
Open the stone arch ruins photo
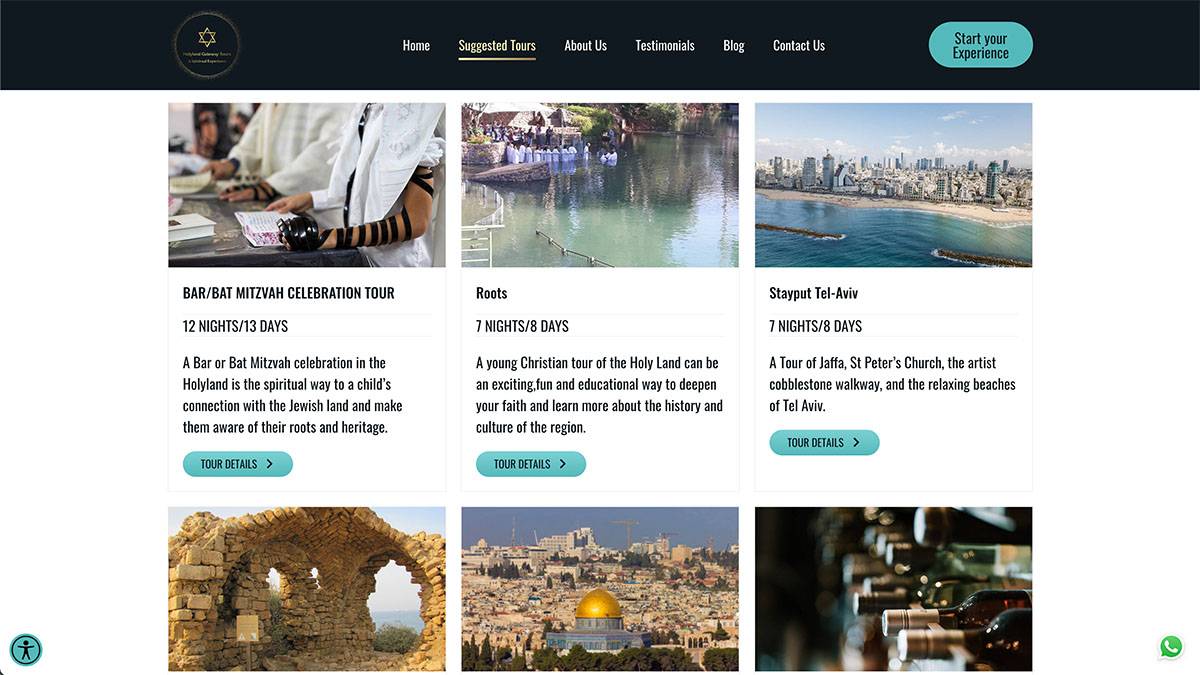pos(307,589)
